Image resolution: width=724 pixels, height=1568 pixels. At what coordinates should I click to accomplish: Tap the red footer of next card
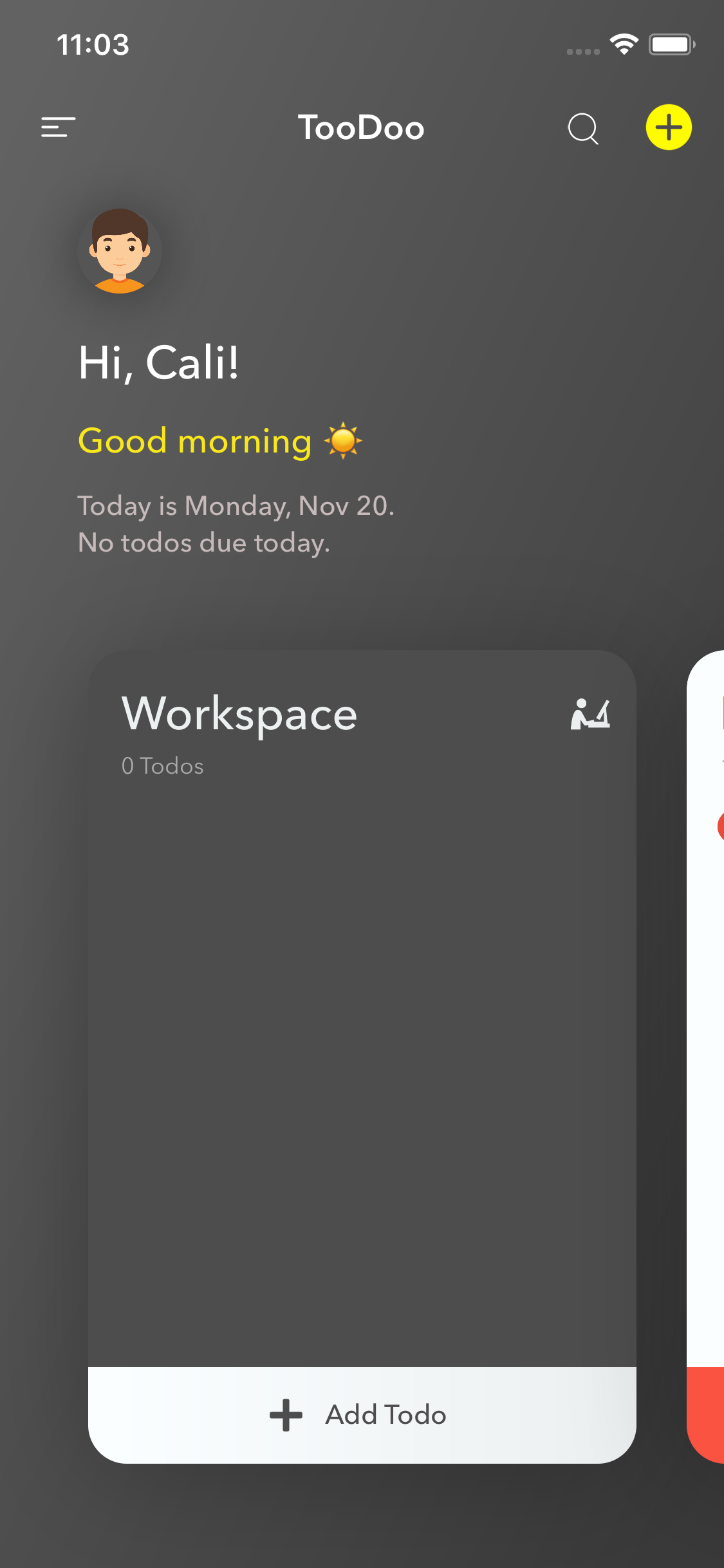(x=705, y=1415)
